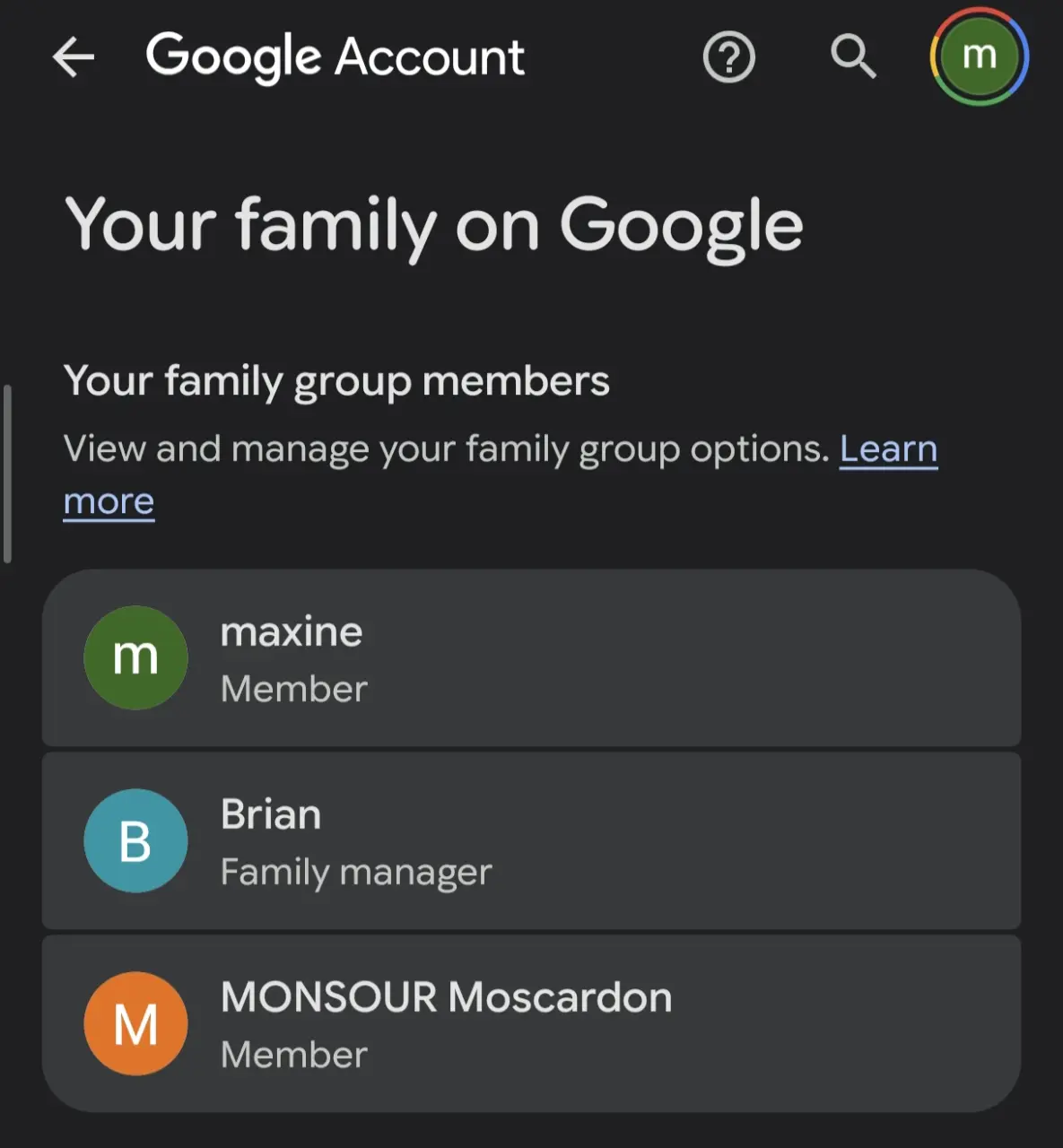Select maxine's green avatar circle
This screenshot has height=1148, width=1063.
pyautogui.click(x=135, y=657)
